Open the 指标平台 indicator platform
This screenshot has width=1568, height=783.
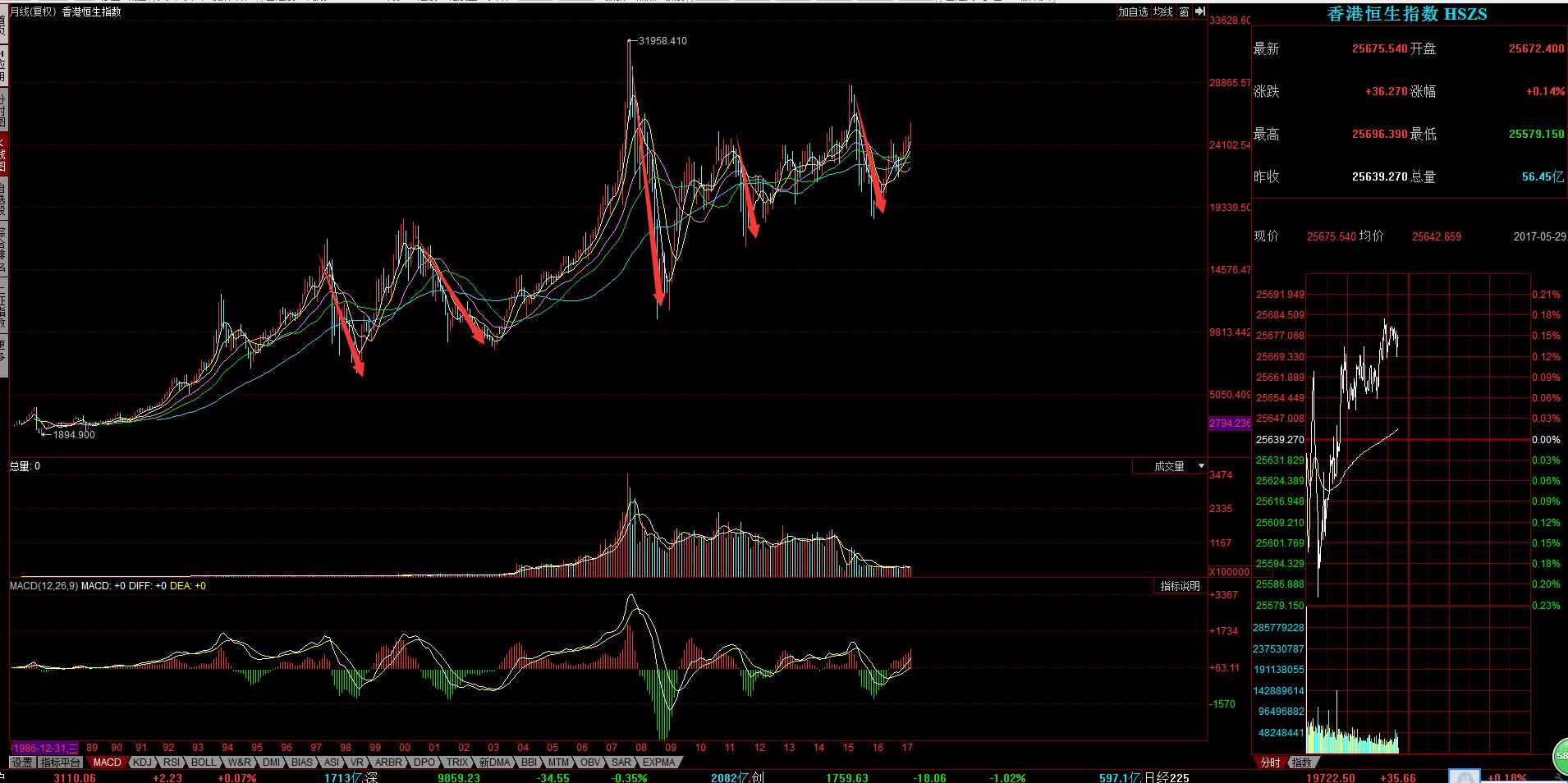pyautogui.click(x=62, y=762)
